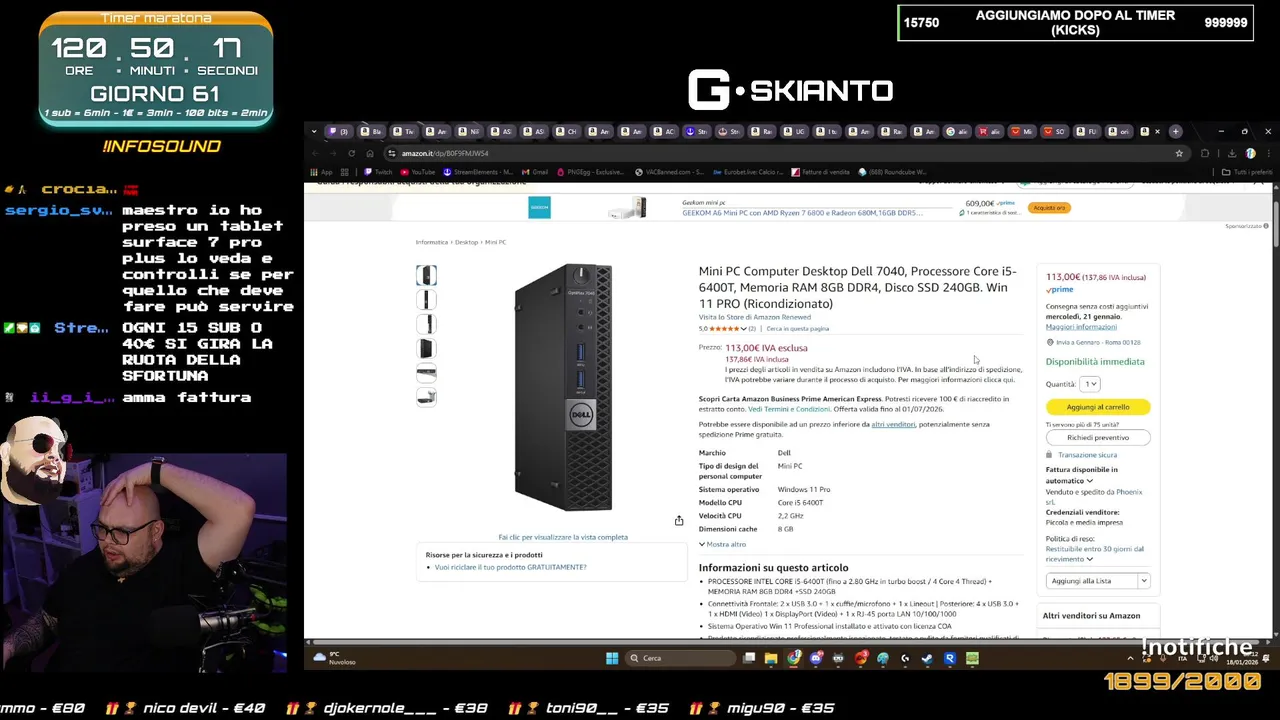This screenshot has height=720, width=1280.
Task: Switch to the Google tab labeled alie
Action: click(x=957, y=131)
